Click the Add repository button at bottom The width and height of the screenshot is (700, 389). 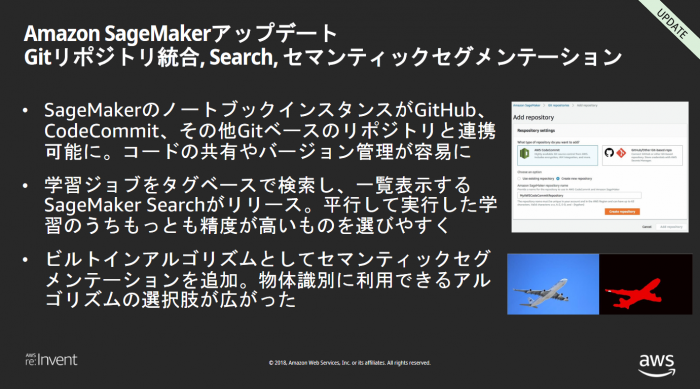671,227
